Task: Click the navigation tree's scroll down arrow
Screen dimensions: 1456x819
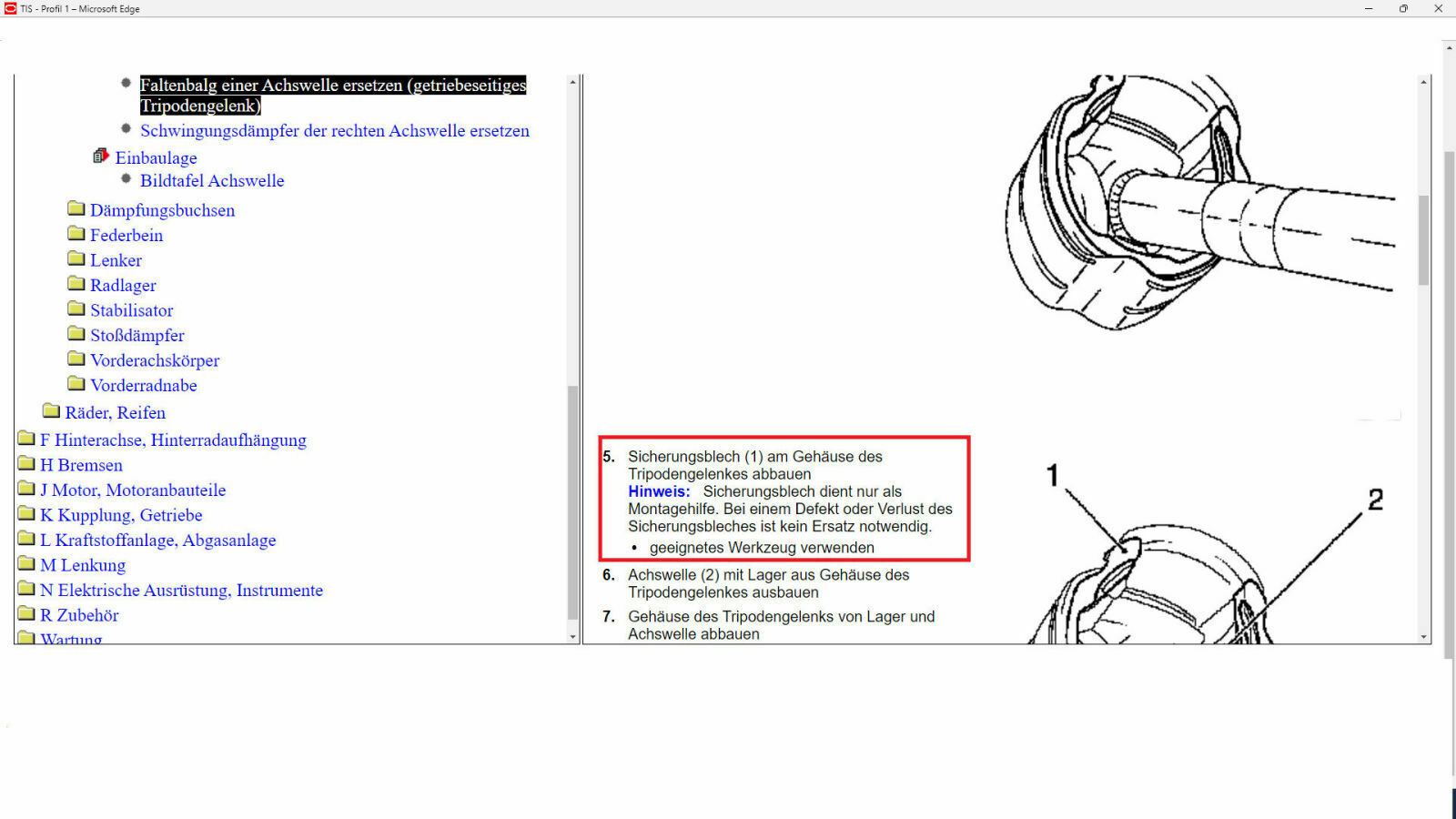Action: pos(572,637)
